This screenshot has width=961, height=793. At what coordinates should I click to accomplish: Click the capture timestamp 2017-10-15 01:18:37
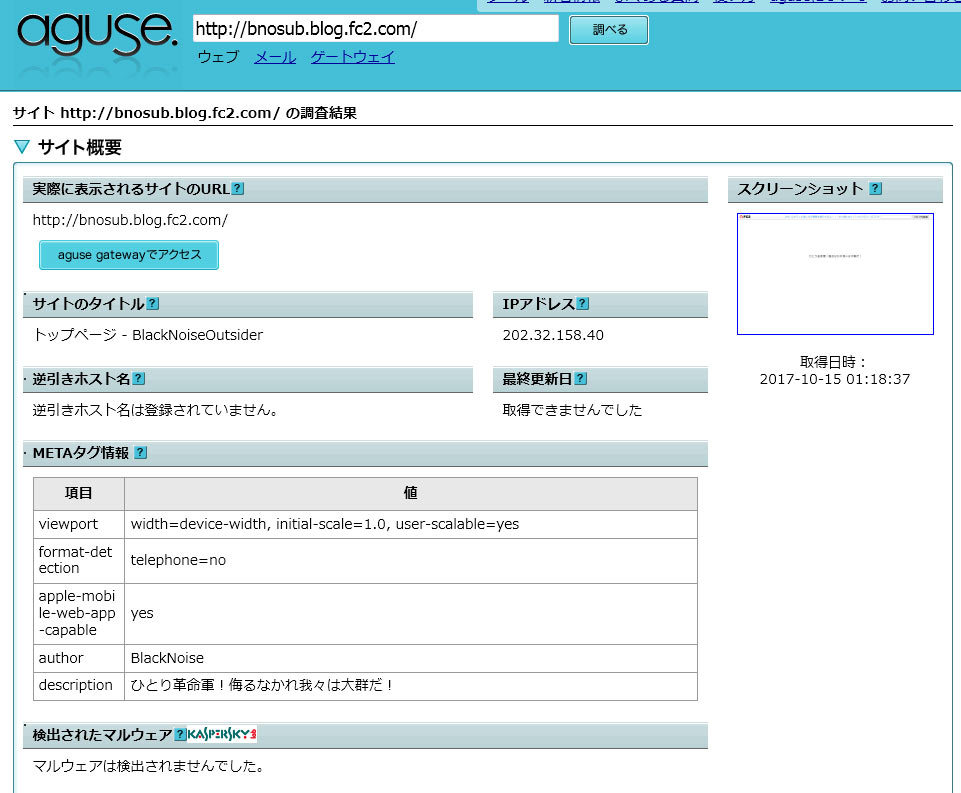pyautogui.click(x=835, y=379)
